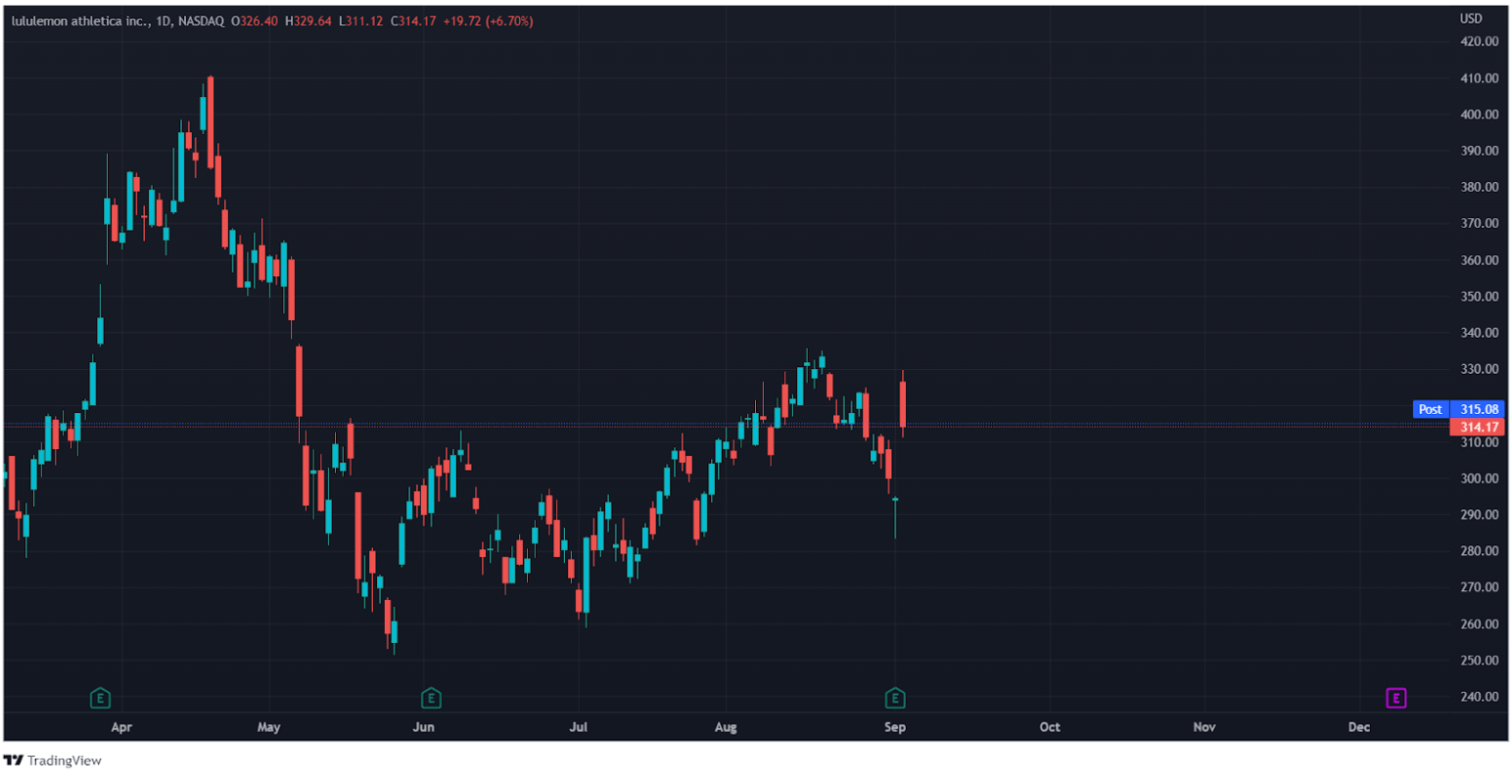The width and height of the screenshot is (1512, 784).
Task: Click the low value L311.12
Action: (361, 21)
